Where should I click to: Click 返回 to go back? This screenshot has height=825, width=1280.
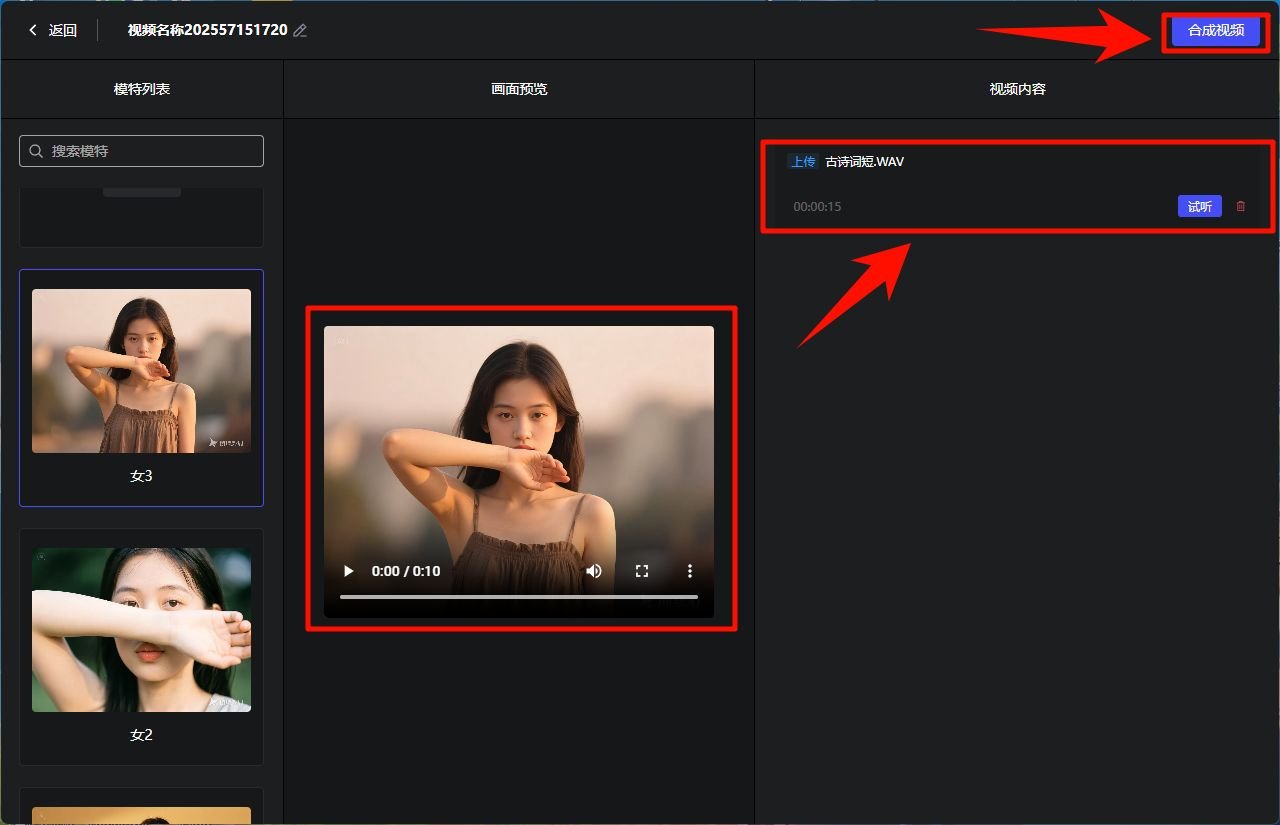coord(62,30)
